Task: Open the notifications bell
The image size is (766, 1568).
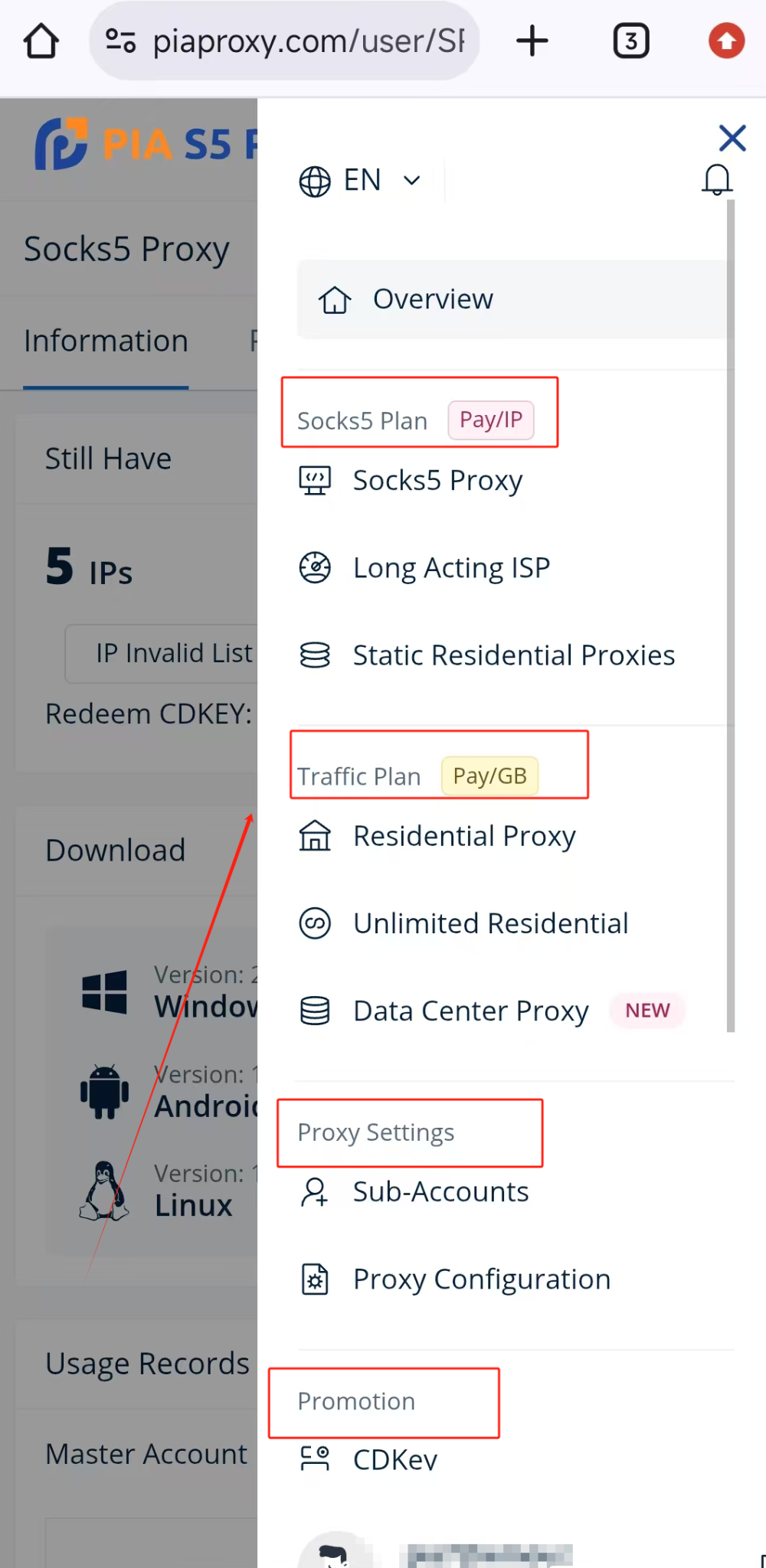Action: click(x=717, y=181)
